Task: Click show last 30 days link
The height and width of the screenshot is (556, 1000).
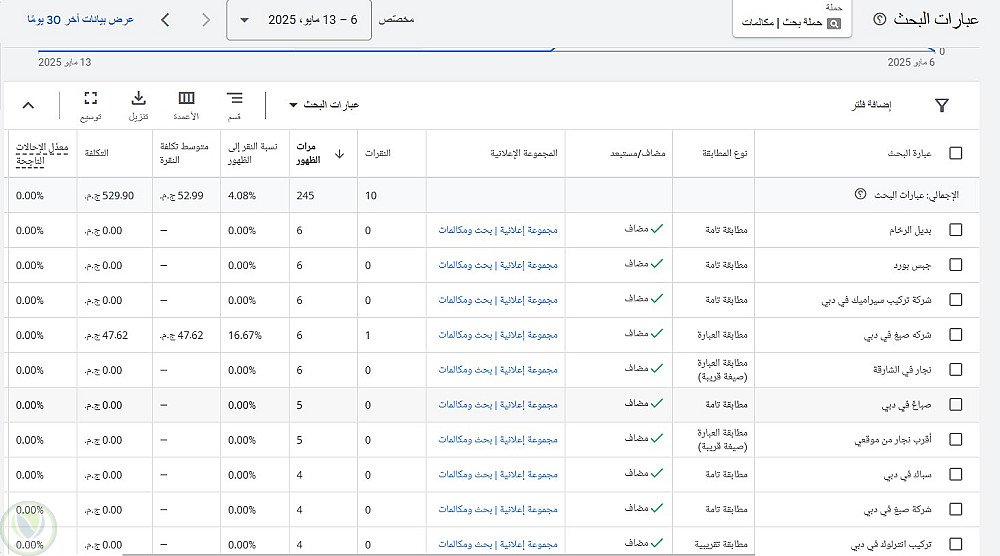Action: (89, 20)
